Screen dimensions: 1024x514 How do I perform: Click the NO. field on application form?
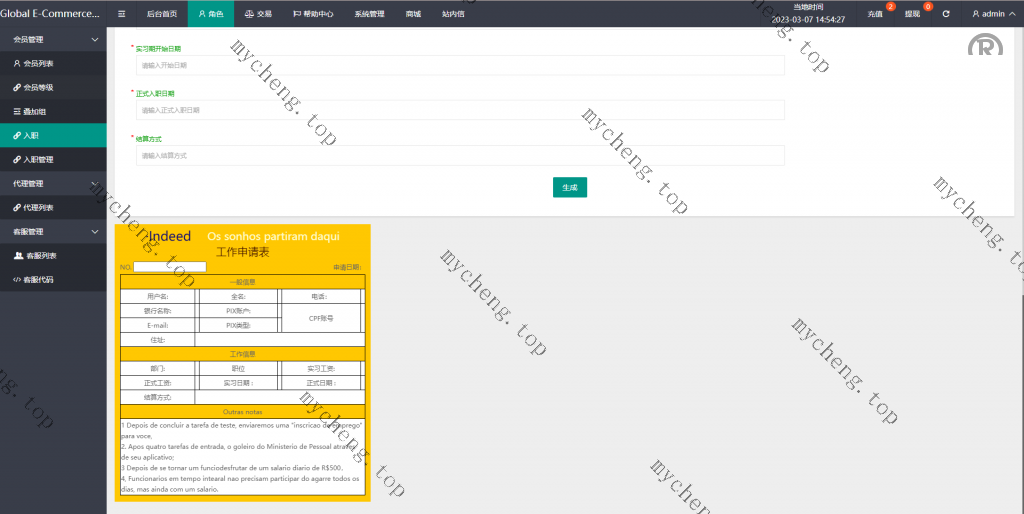170,267
